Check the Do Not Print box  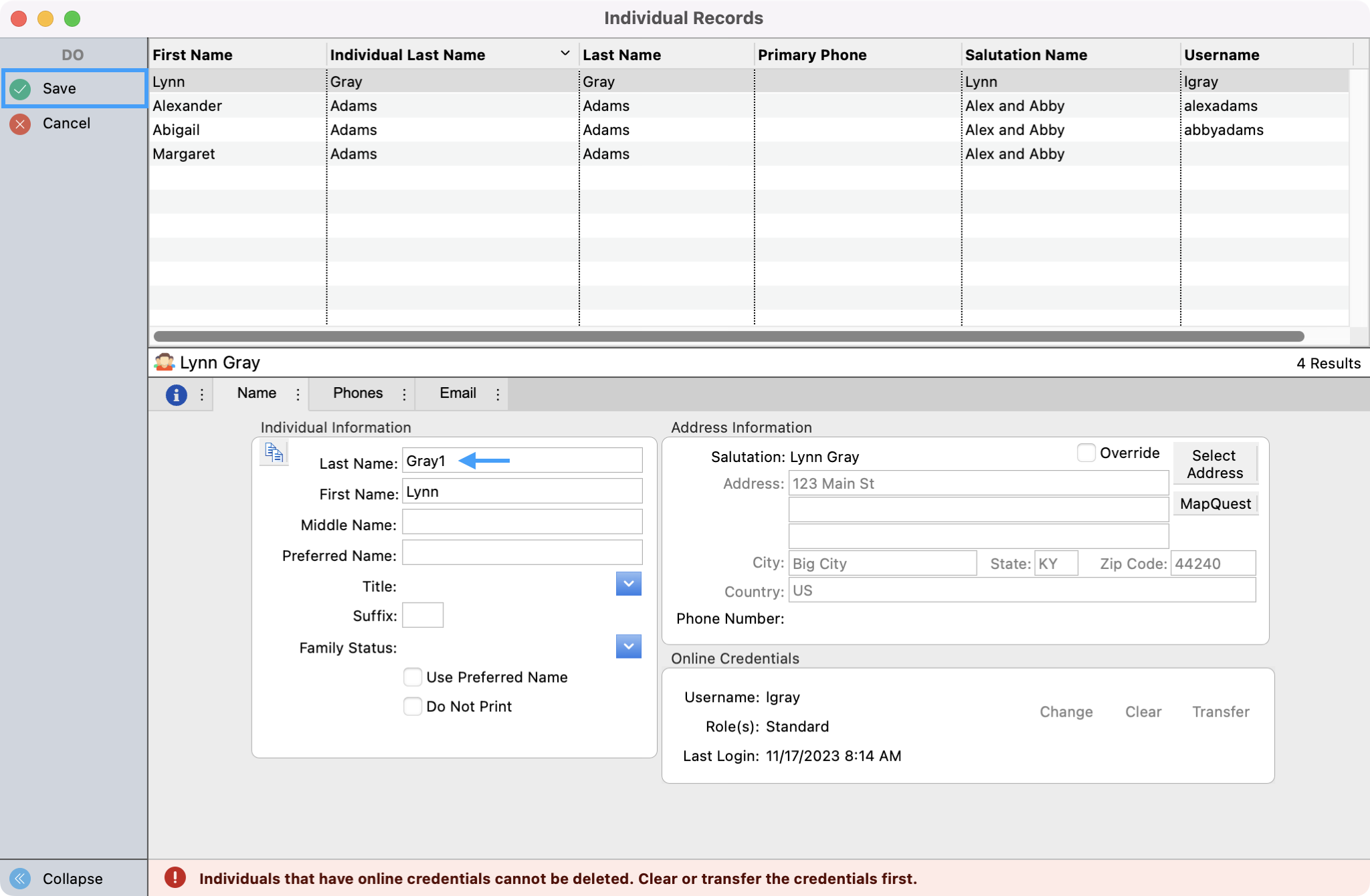click(x=413, y=707)
